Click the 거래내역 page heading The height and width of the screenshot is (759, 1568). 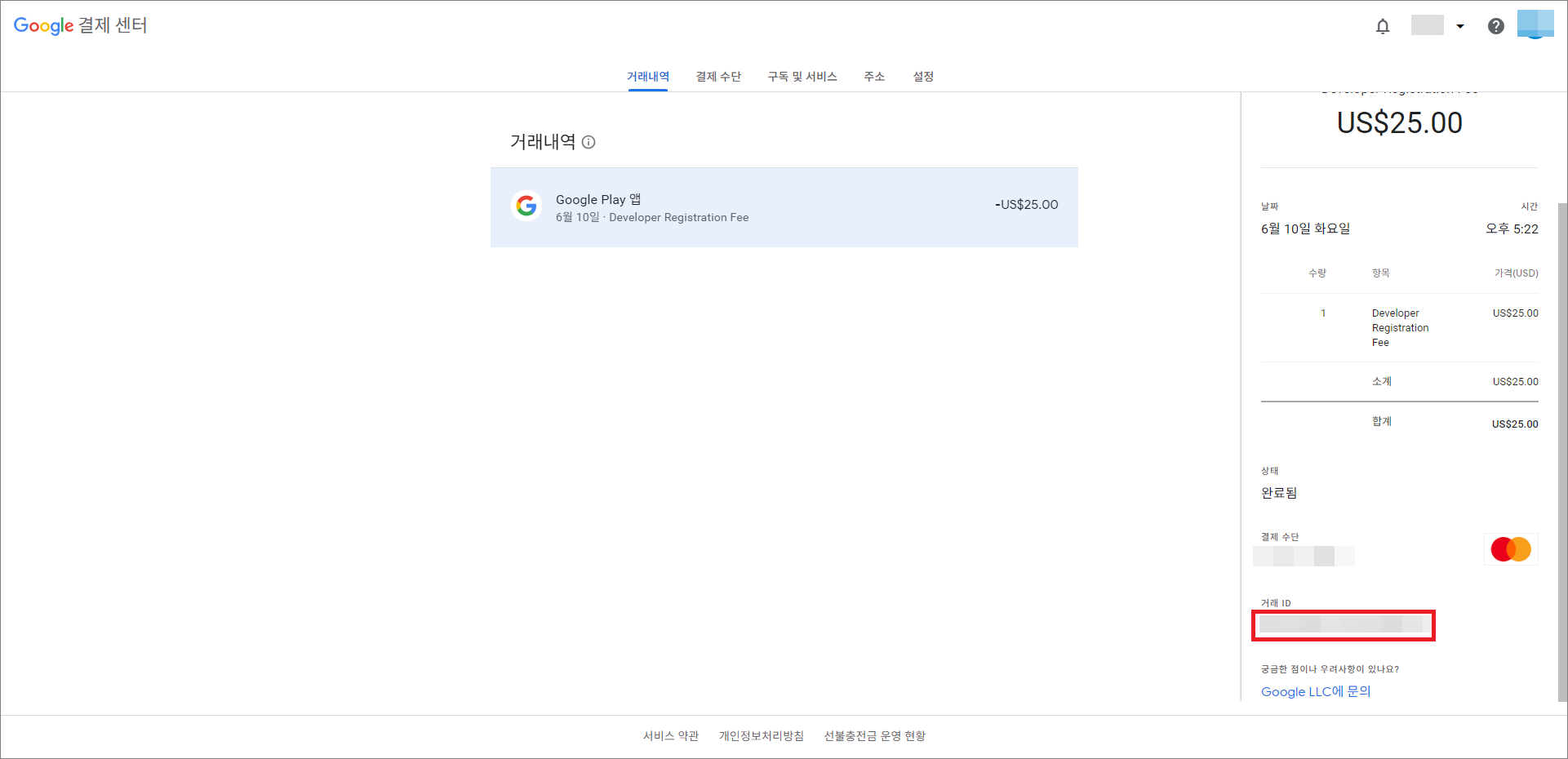pos(543,142)
